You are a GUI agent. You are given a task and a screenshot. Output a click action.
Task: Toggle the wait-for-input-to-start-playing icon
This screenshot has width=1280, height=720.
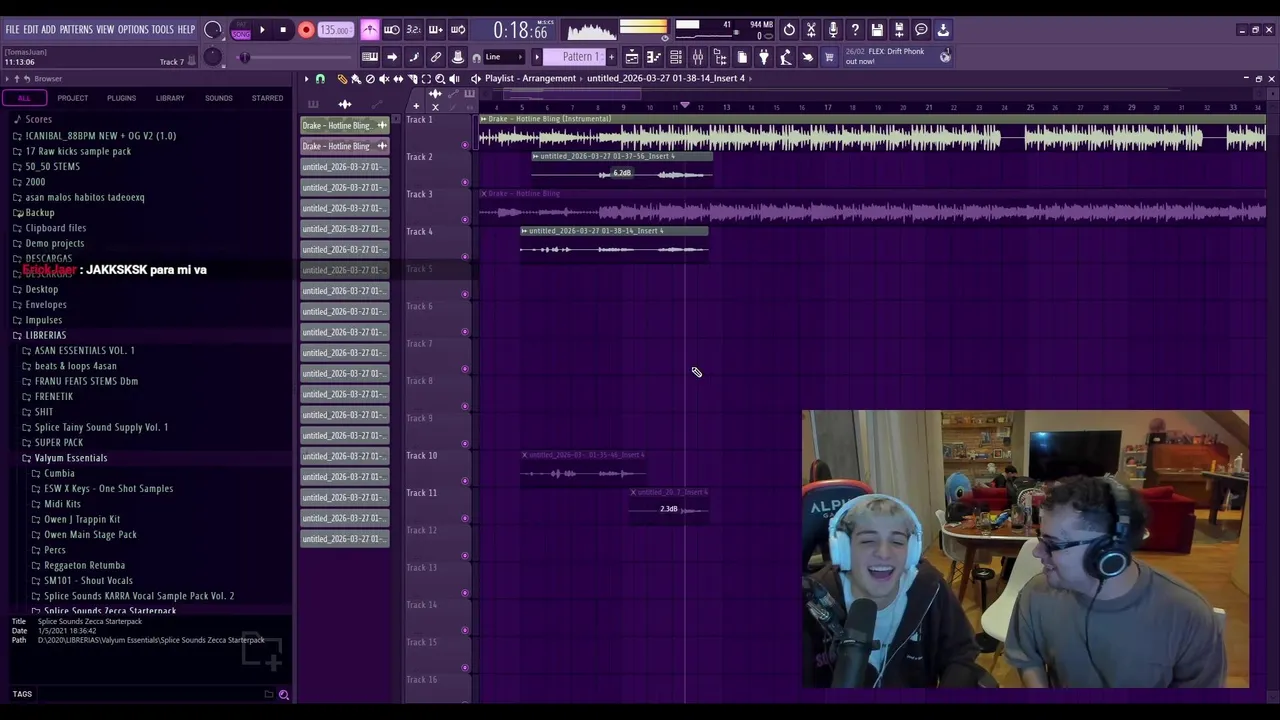click(392, 30)
